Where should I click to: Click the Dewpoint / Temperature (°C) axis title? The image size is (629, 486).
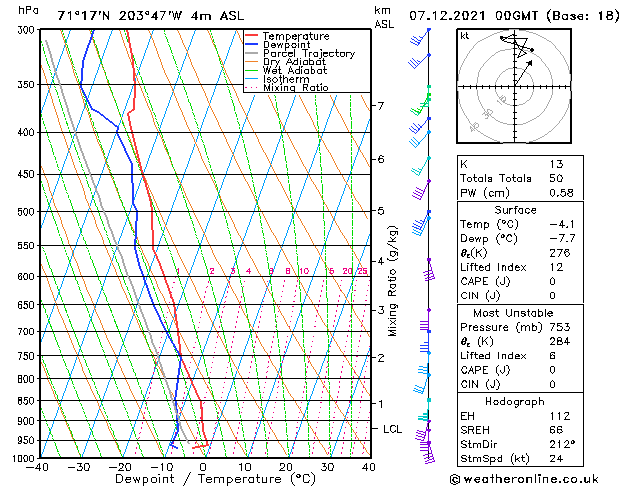215,479
